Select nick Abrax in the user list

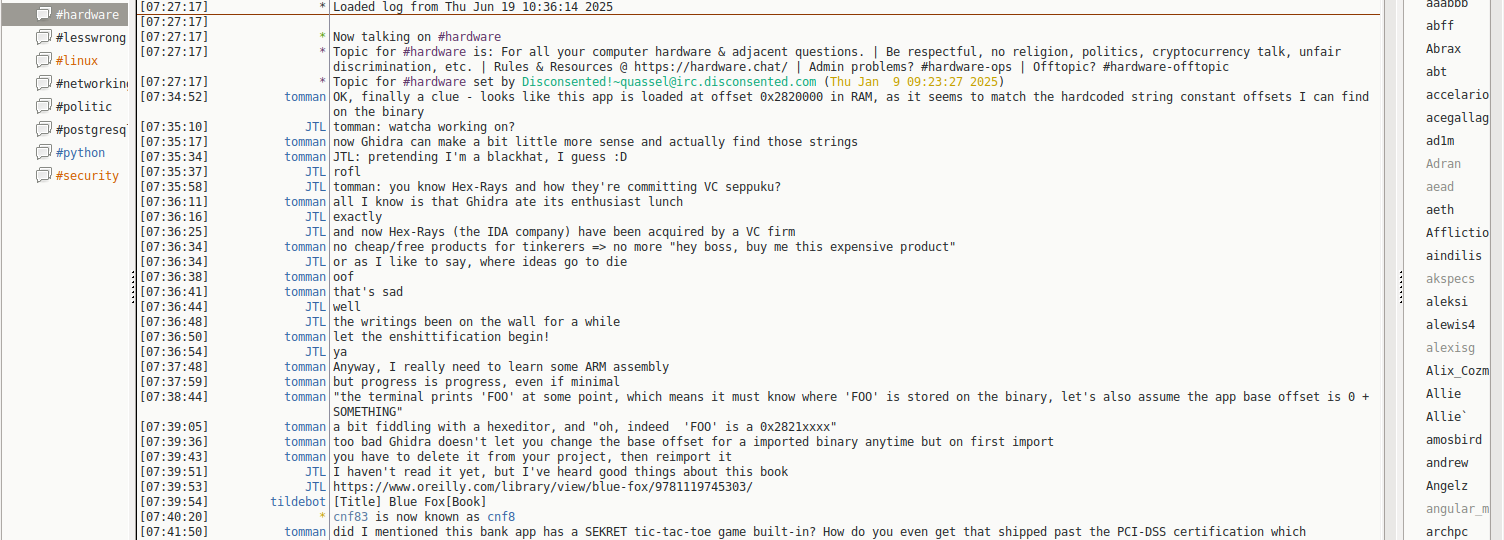pyautogui.click(x=1443, y=49)
